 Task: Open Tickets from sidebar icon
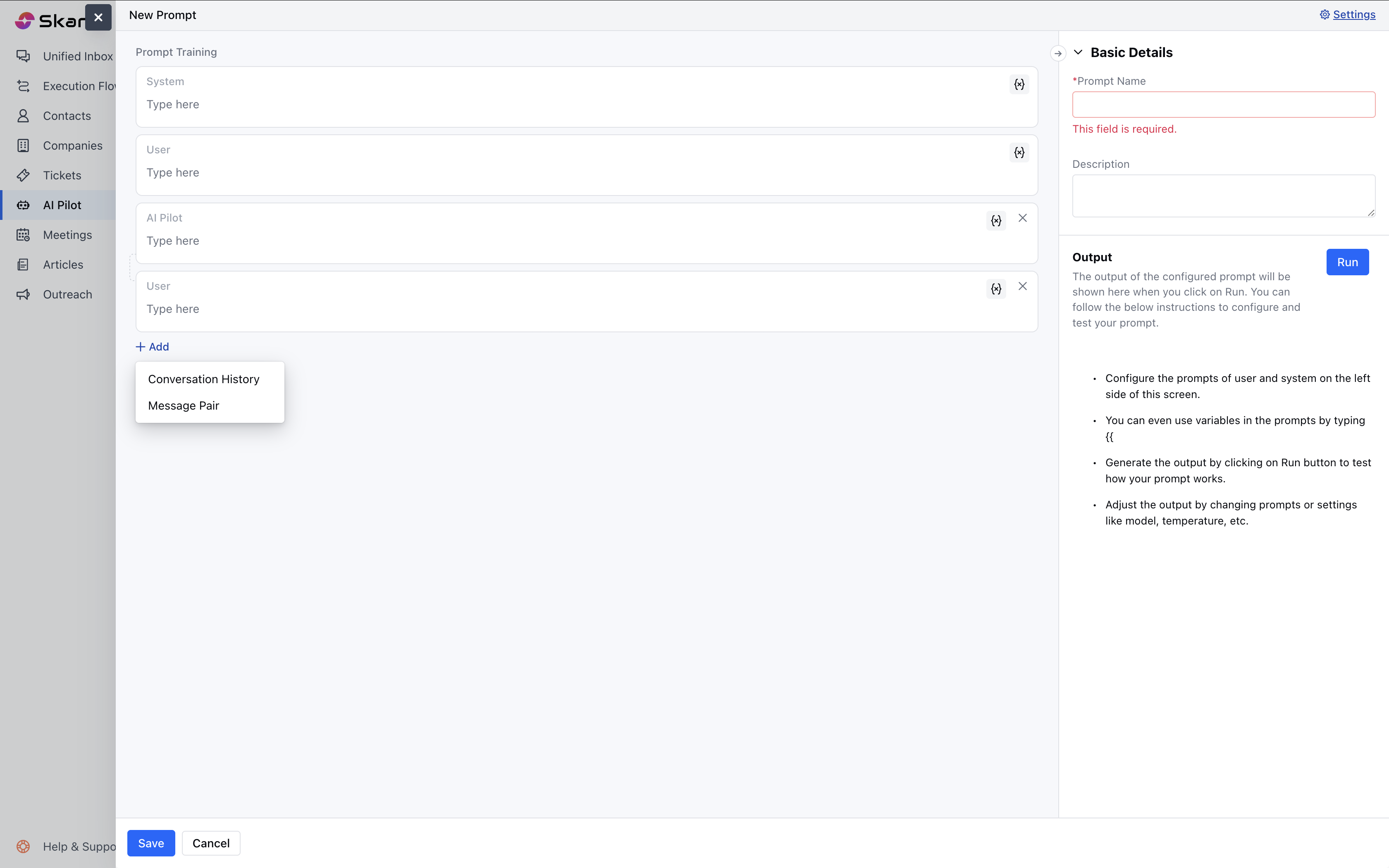pos(23,175)
